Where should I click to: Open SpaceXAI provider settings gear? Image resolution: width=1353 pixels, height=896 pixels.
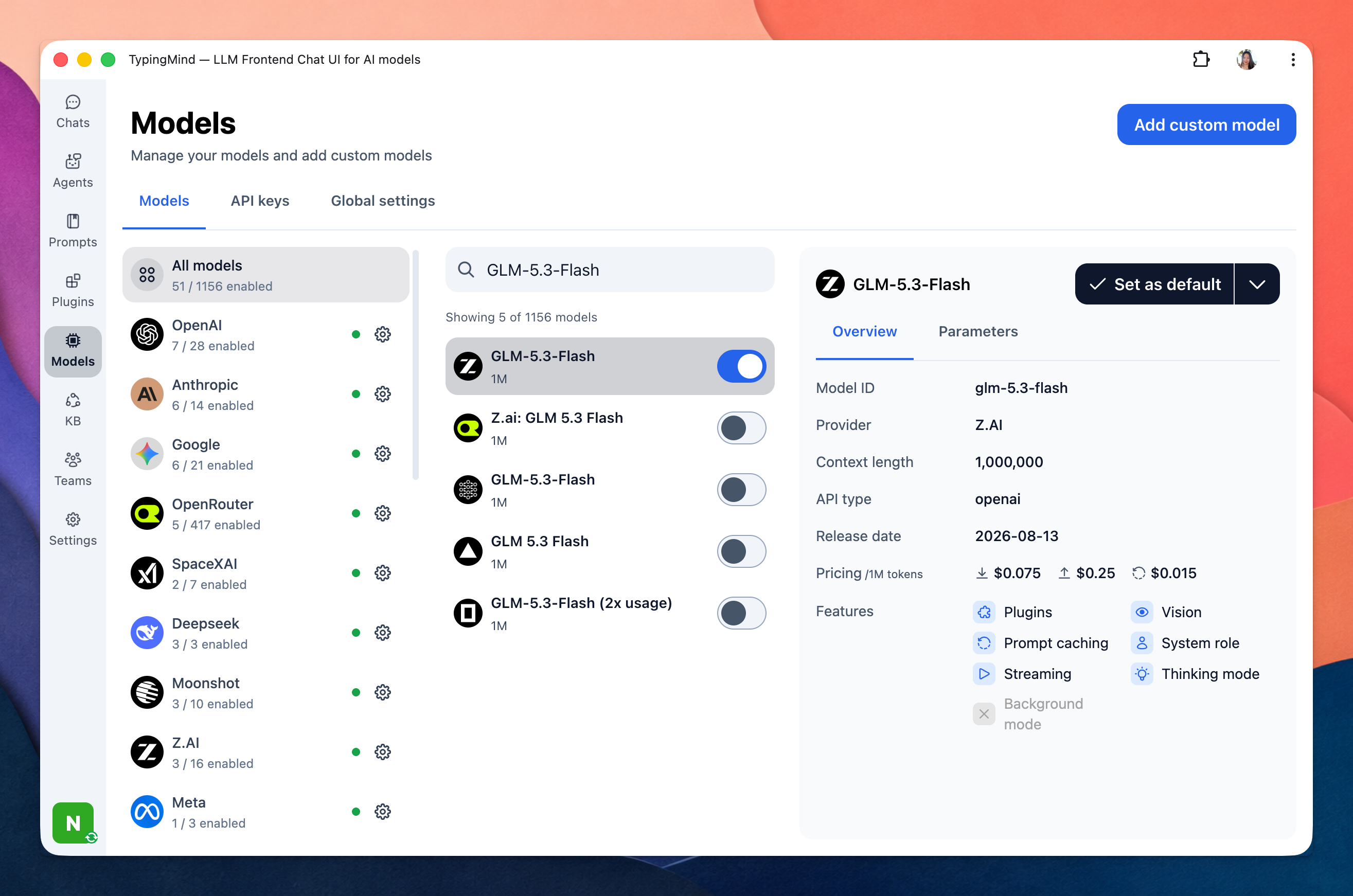[x=382, y=573]
